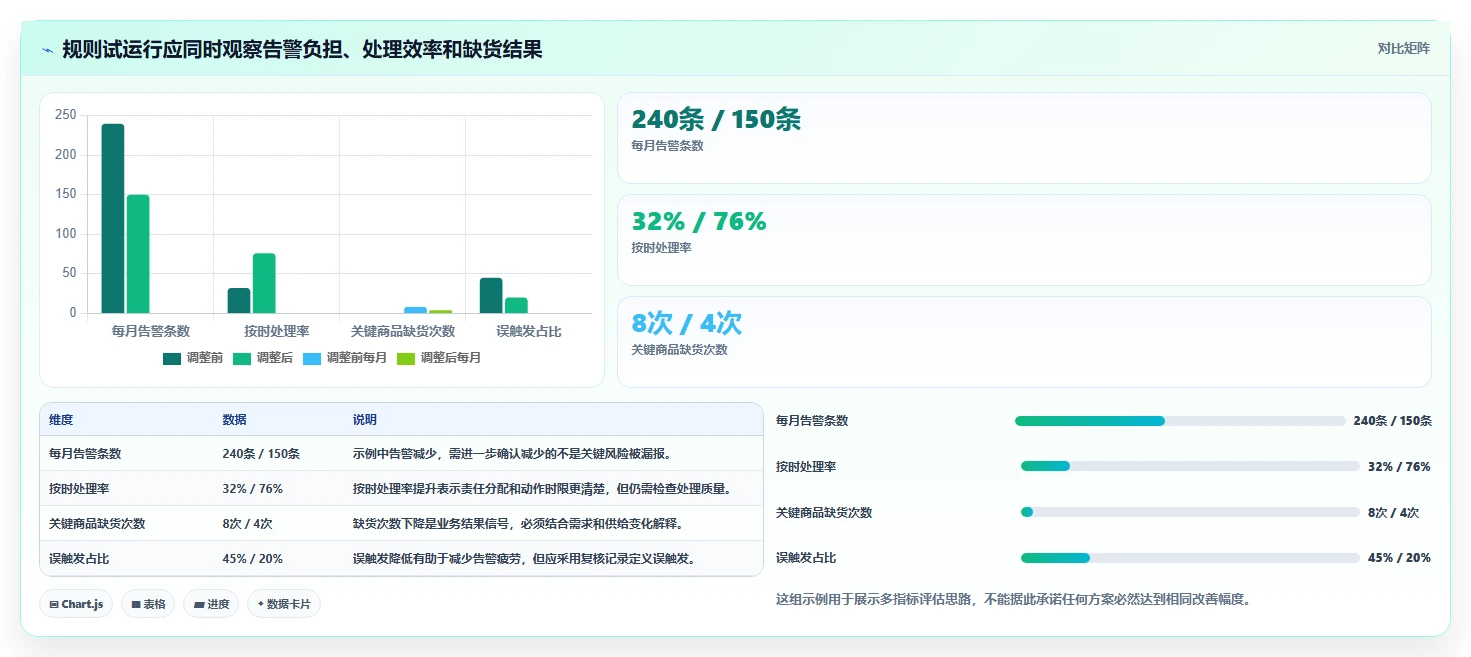Click the lightning icon beside the title
Image resolution: width=1471 pixels, height=657 pixels.
[48, 49]
